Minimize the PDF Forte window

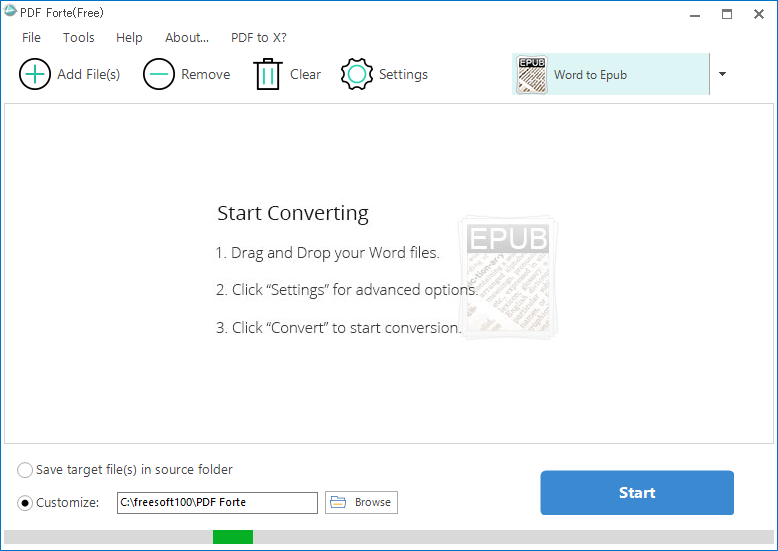click(695, 14)
